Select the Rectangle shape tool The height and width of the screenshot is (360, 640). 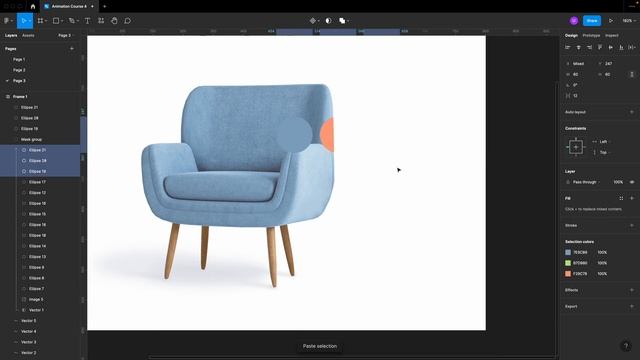pos(56,20)
